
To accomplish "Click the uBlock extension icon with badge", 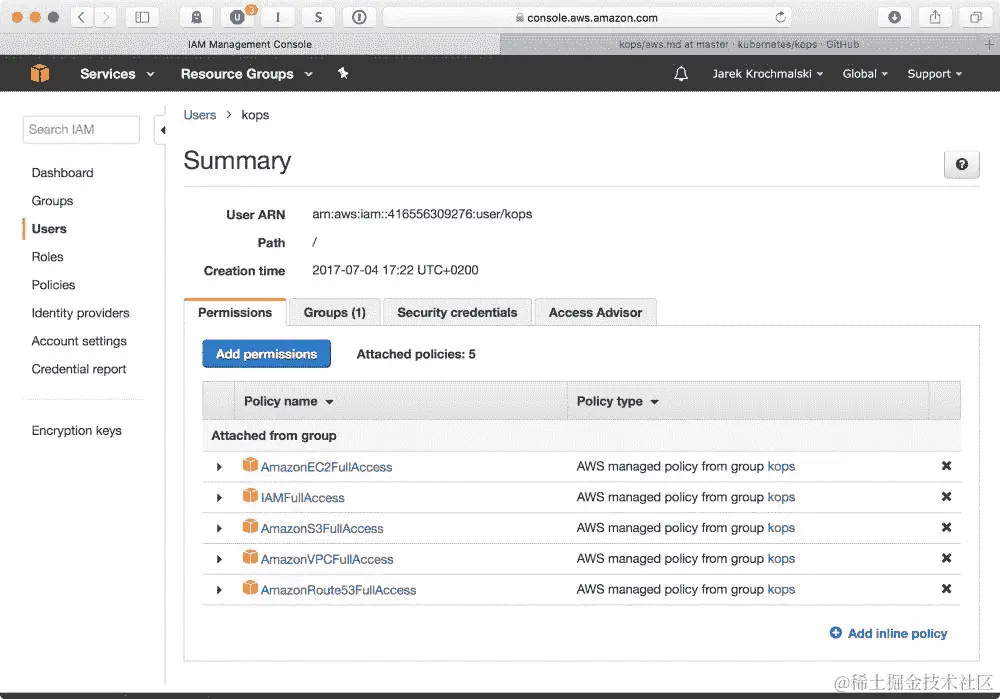I will coord(238,17).
